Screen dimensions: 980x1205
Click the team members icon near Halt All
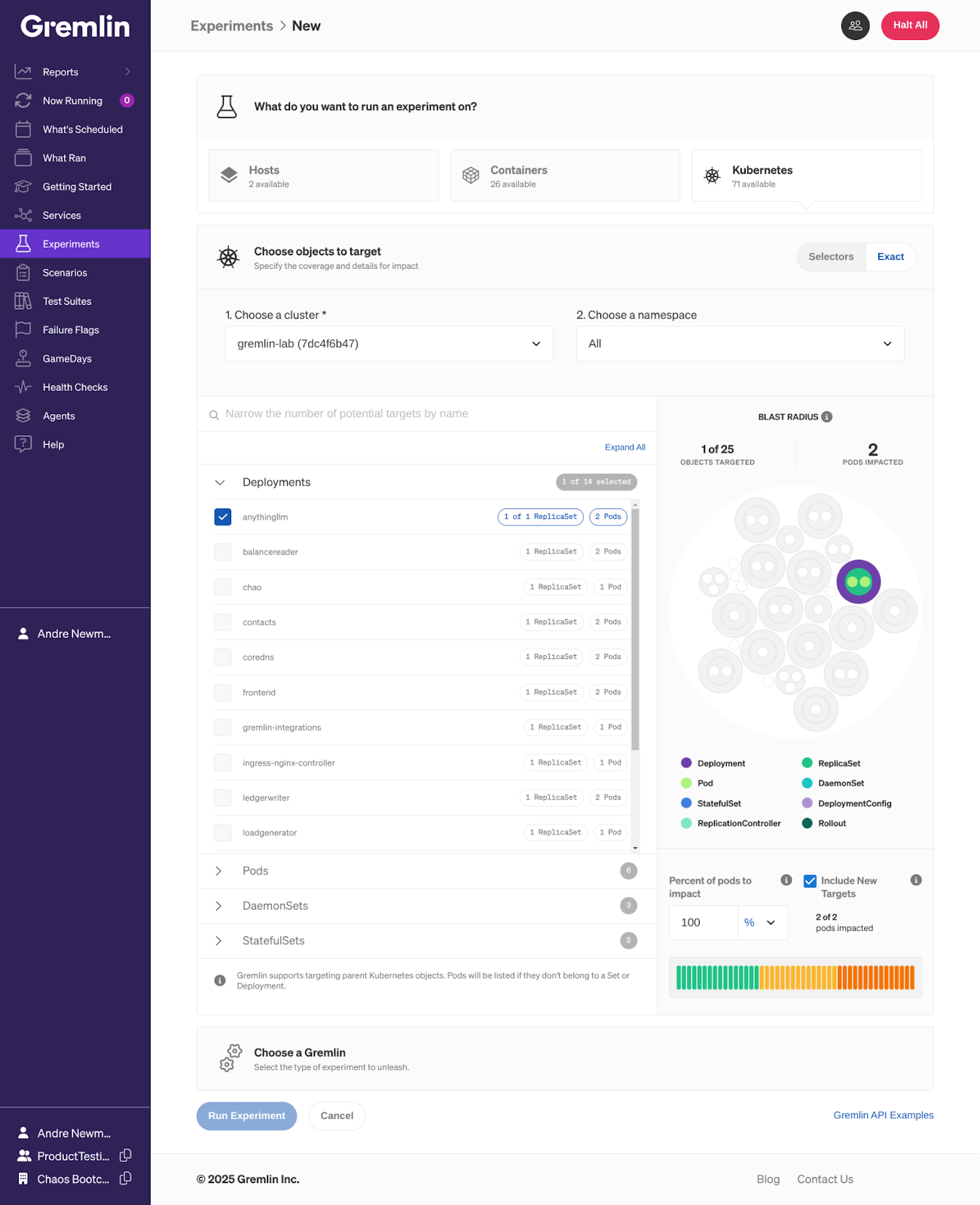(855, 25)
